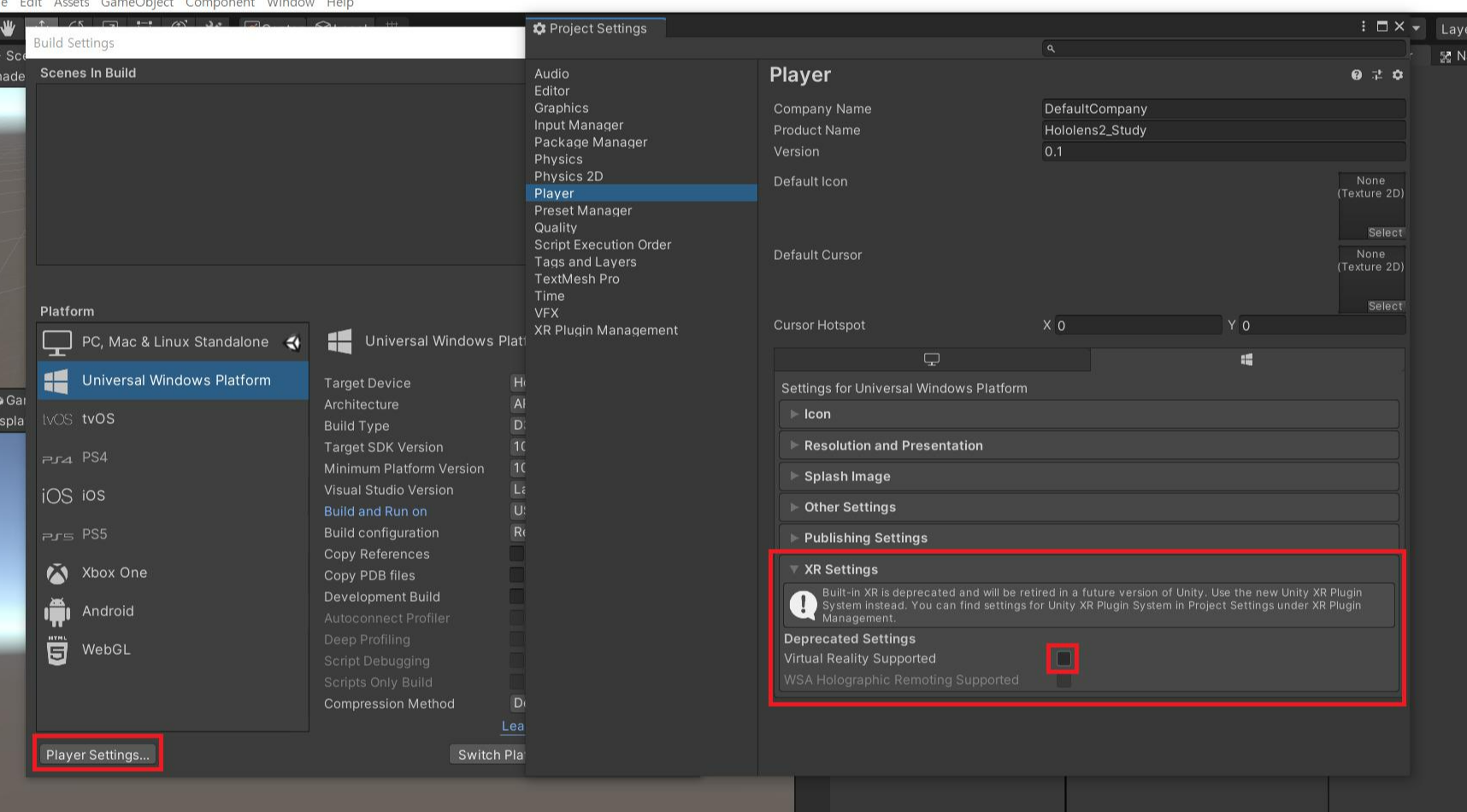Select the Hand tool in the Unity toolbar
1467x812 pixels.
coord(9,28)
